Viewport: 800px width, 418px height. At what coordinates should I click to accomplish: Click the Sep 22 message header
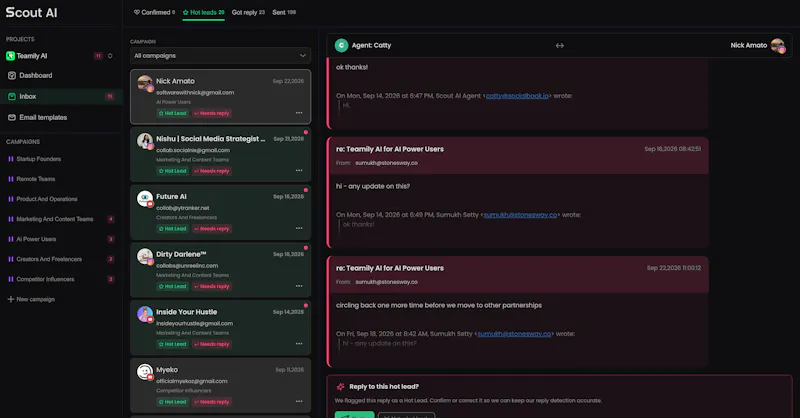pyautogui.click(x=518, y=275)
